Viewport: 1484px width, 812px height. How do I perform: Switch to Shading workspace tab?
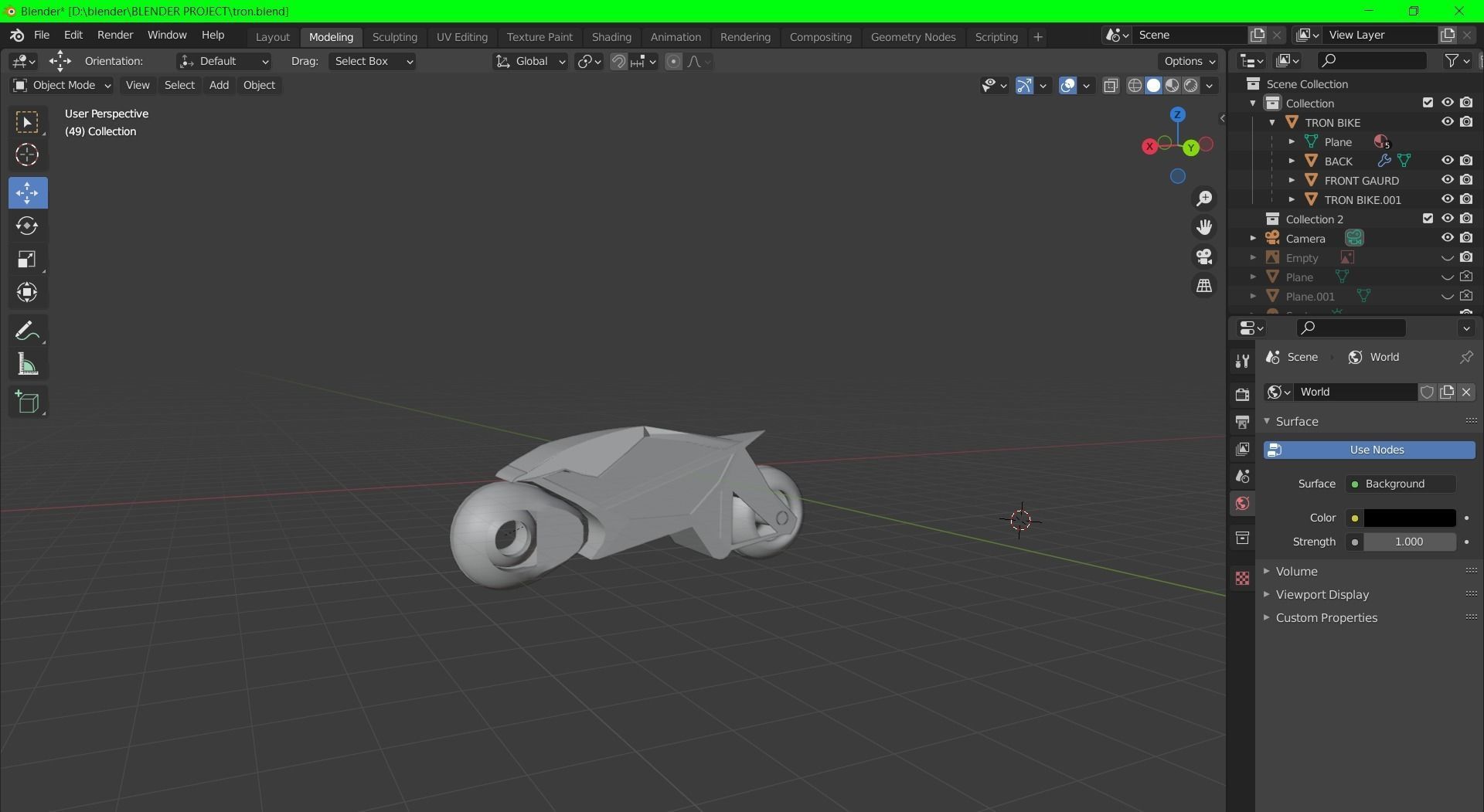pyautogui.click(x=611, y=37)
